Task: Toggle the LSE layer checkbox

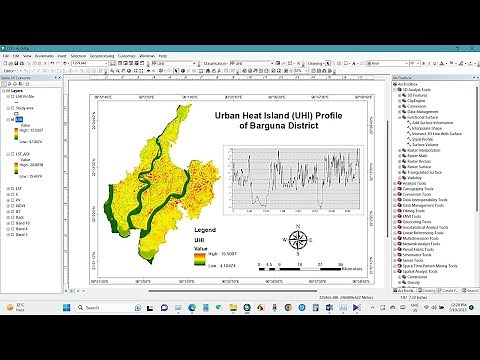Action: (12, 189)
